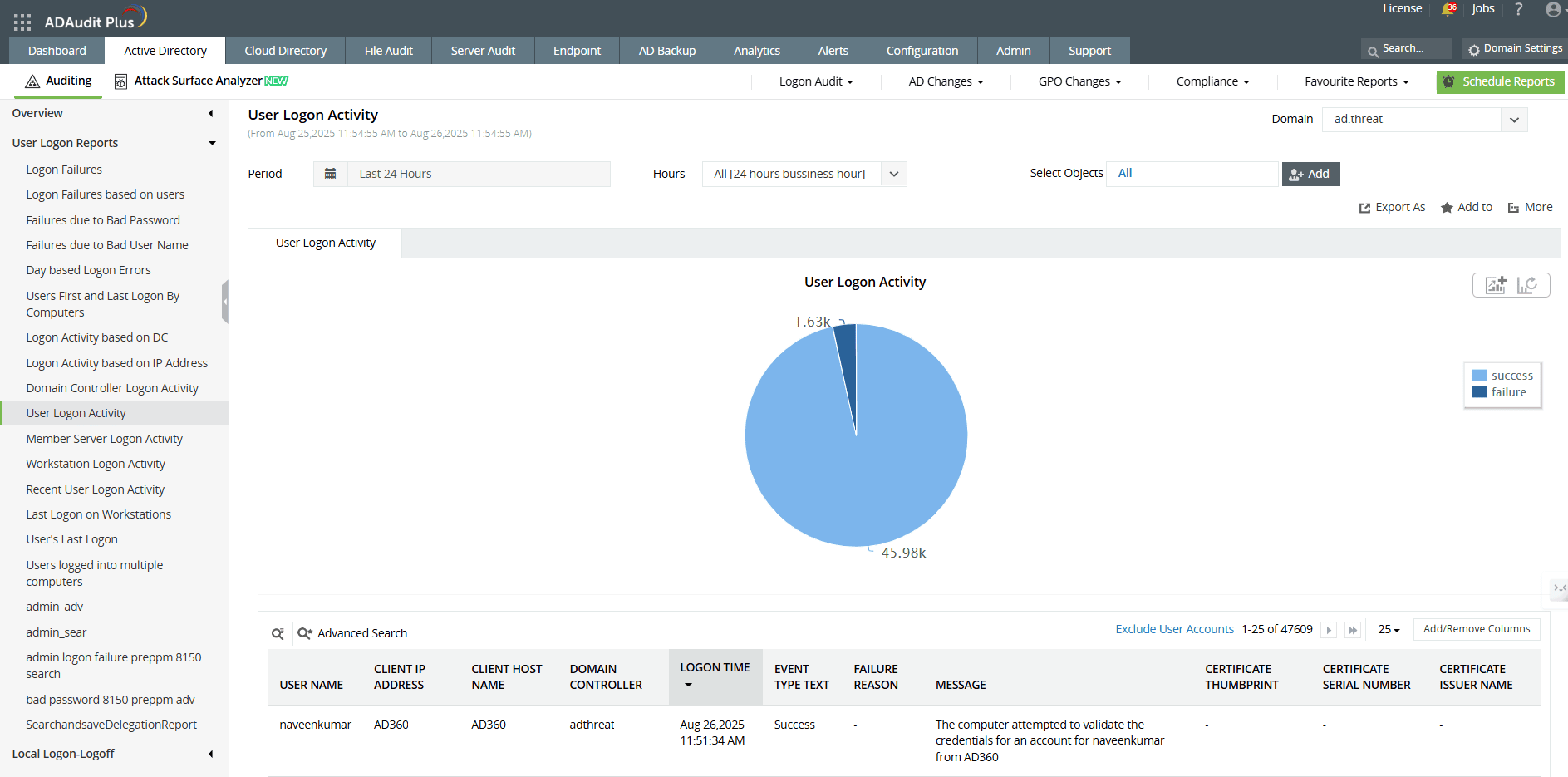
Task: Open the help question mark icon
Action: pyautogui.click(x=1518, y=9)
